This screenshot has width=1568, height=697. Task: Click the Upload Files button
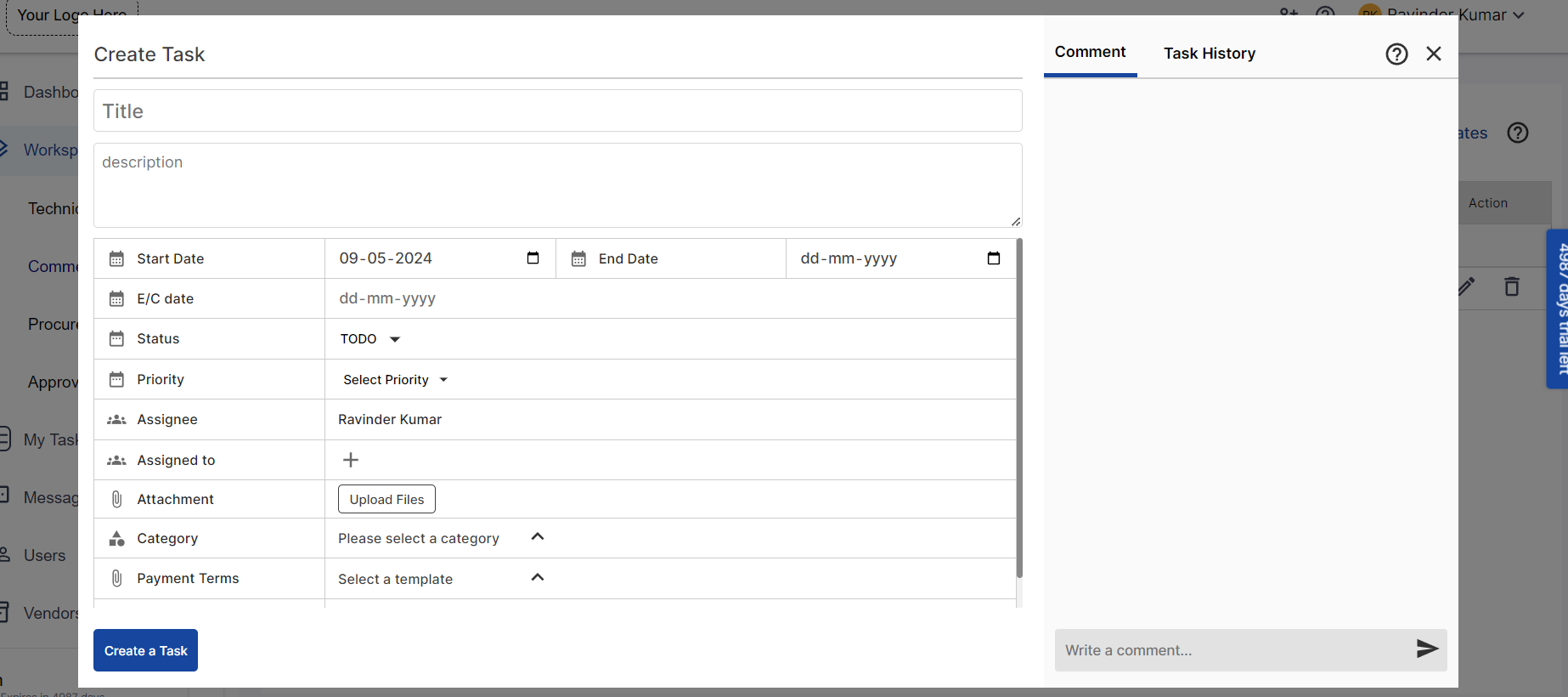tap(386, 499)
